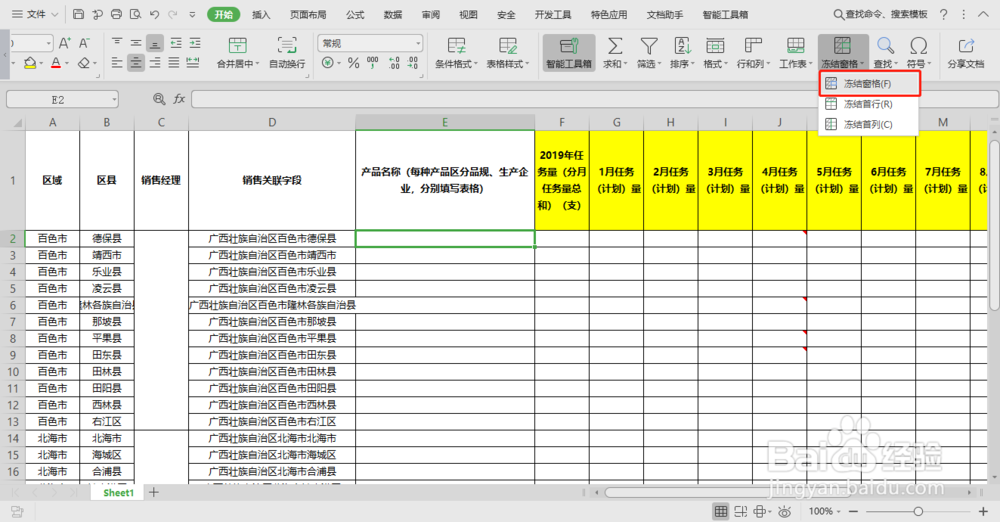This screenshot has height=522, width=1000.
Task: Click the Symbol (符号) omega icon
Action: [918, 45]
